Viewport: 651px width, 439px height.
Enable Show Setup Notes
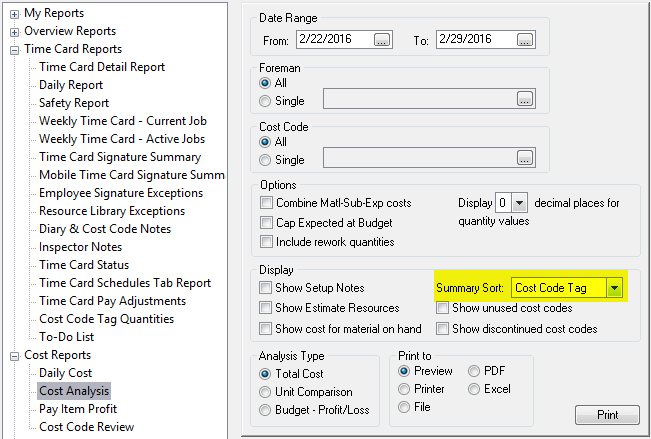[265, 287]
